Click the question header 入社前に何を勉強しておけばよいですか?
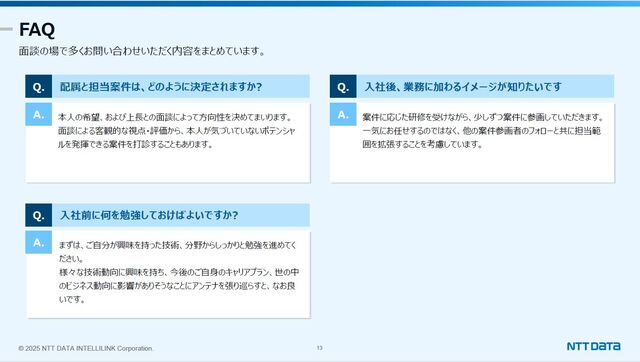 [149, 215]
